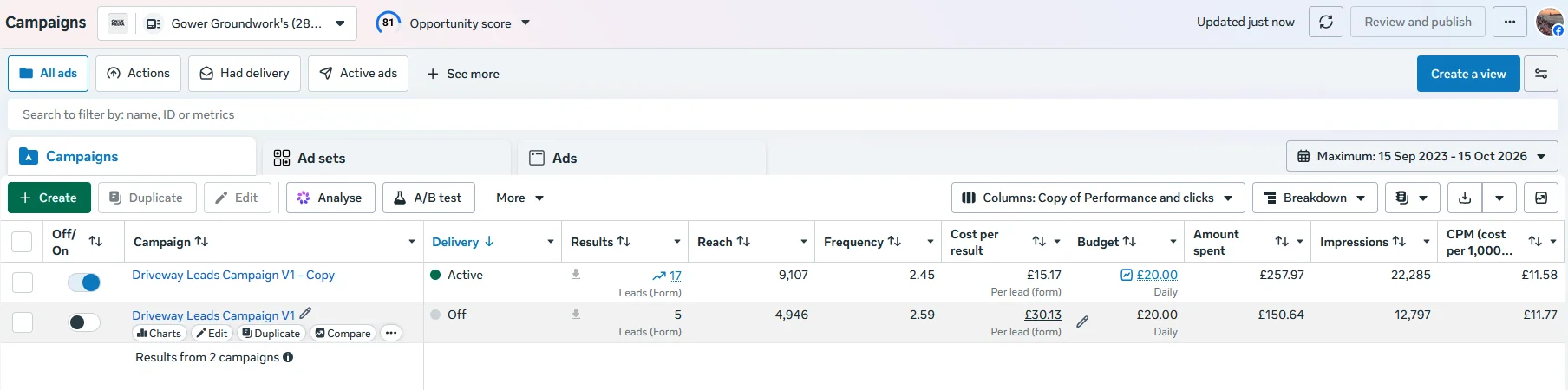The image size is (1568, 390).
Task: Click the download icon in the Copy campaign results cell
Action: [x=576, y=274]
